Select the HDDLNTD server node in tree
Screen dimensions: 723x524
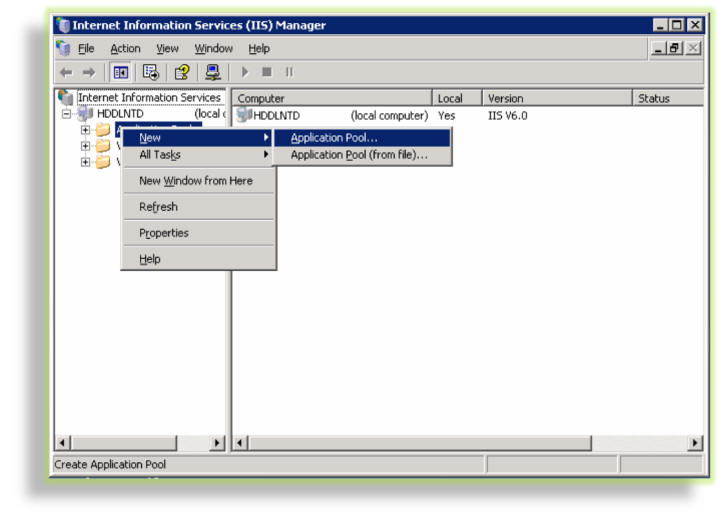[120, 113]
